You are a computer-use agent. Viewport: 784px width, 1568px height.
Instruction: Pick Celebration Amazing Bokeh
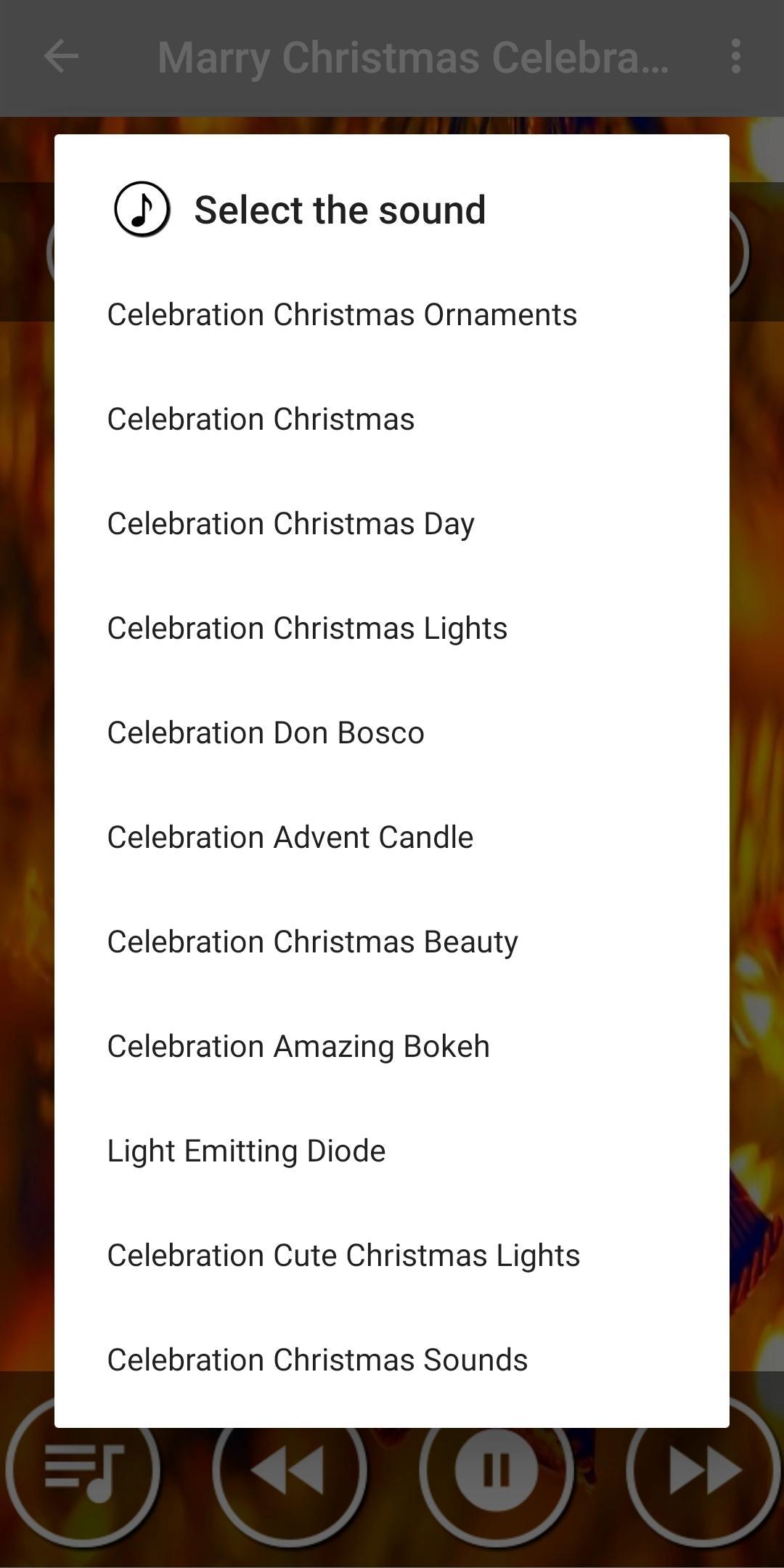click(x=392, y=1047)
